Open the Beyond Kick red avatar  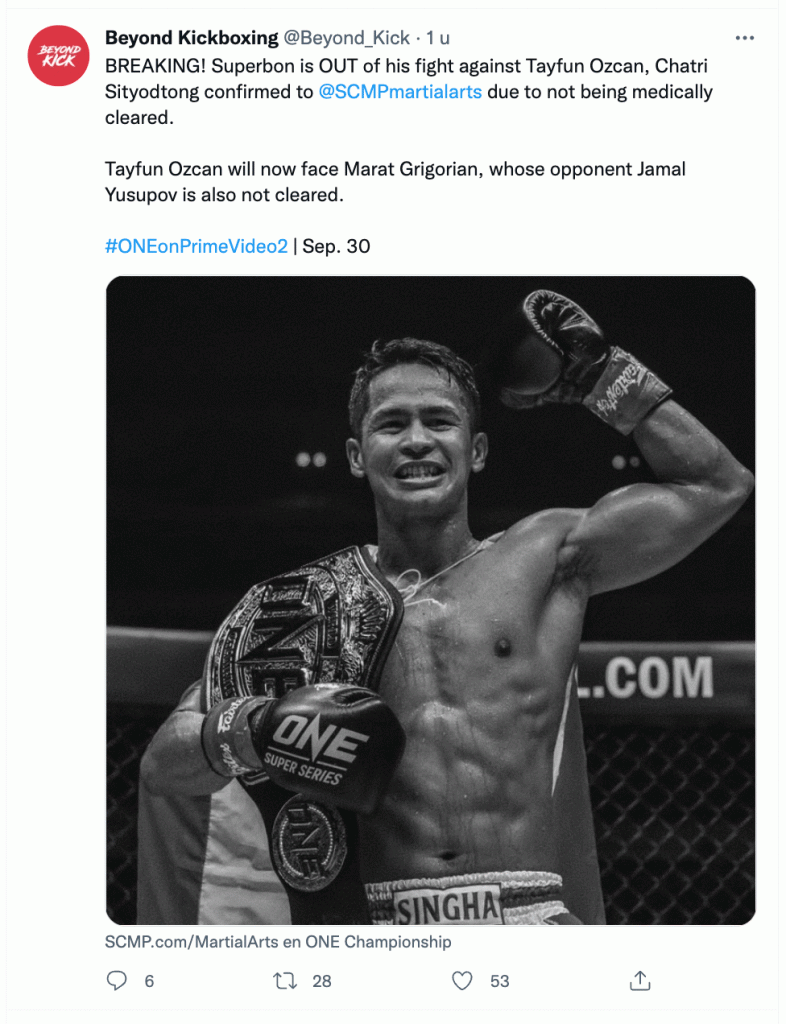[56, 55]
